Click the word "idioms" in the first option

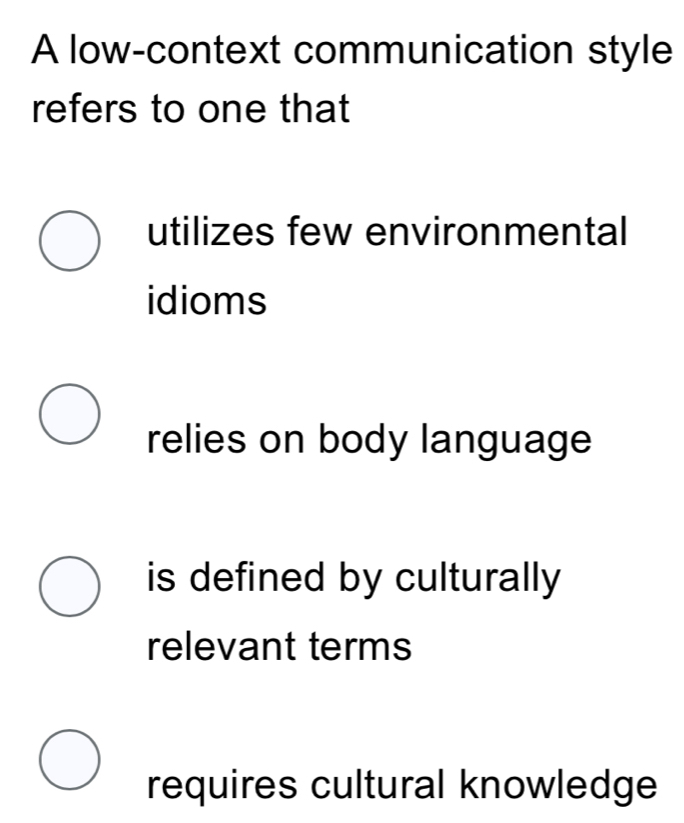205,297
